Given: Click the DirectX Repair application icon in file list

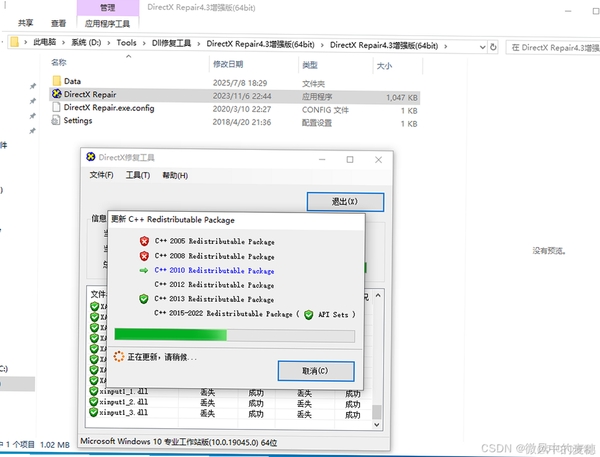Looking at the screenshot, I should pos(57,94).
